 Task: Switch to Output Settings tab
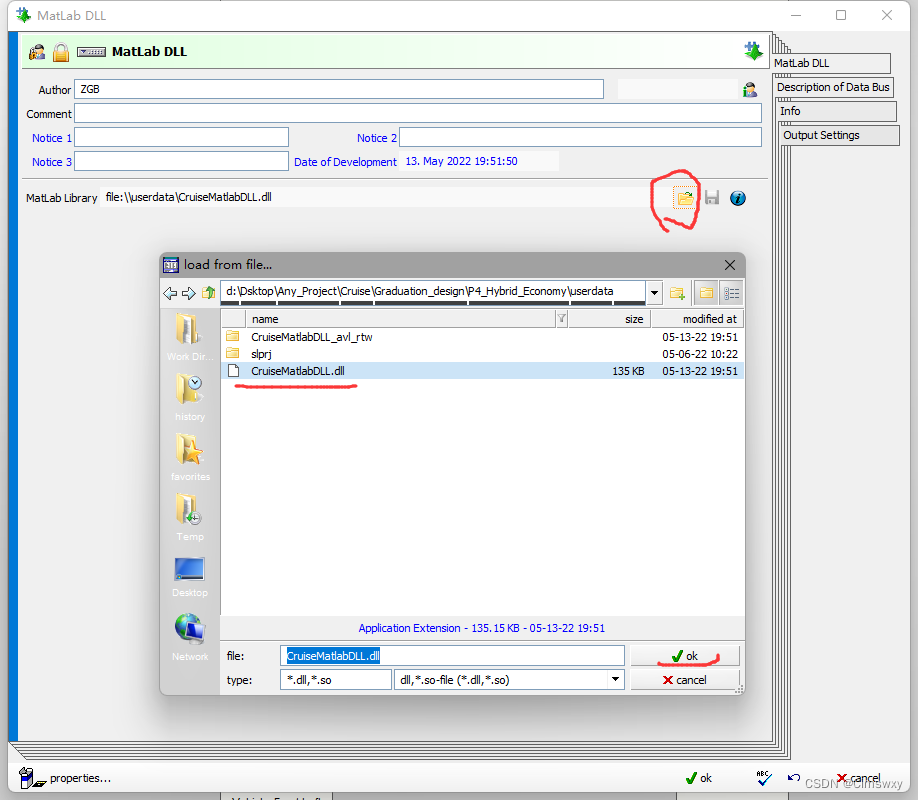pyautogui.click(x=840, y=135)
